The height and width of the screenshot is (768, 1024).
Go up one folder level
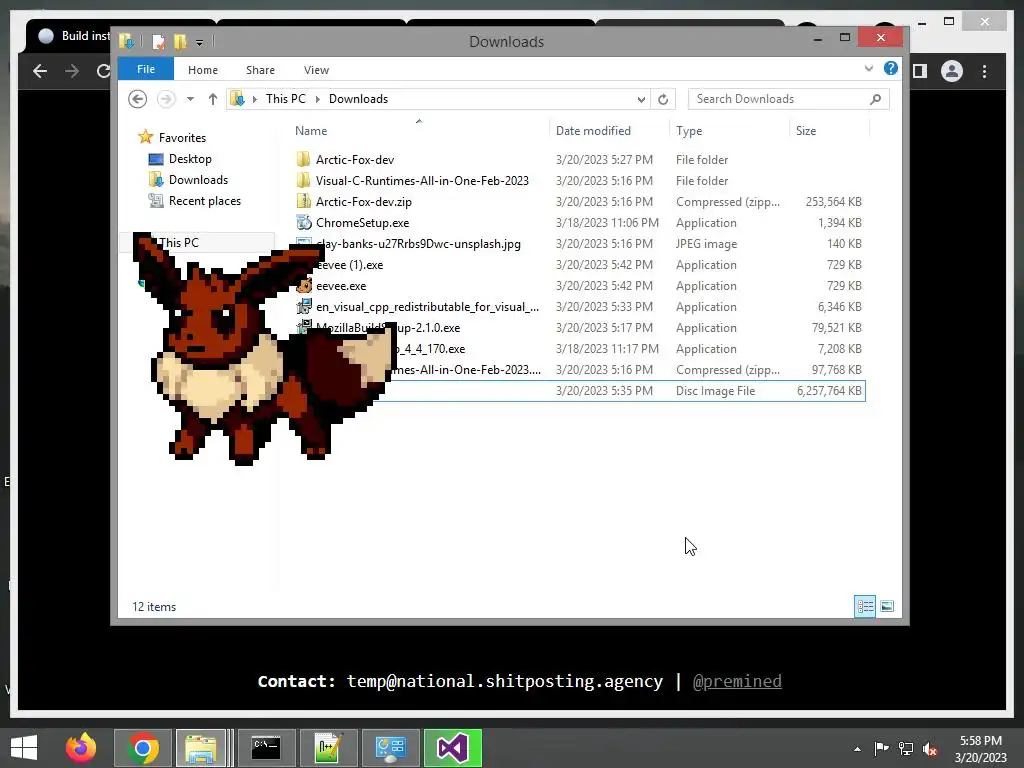(x=213, y=99)
